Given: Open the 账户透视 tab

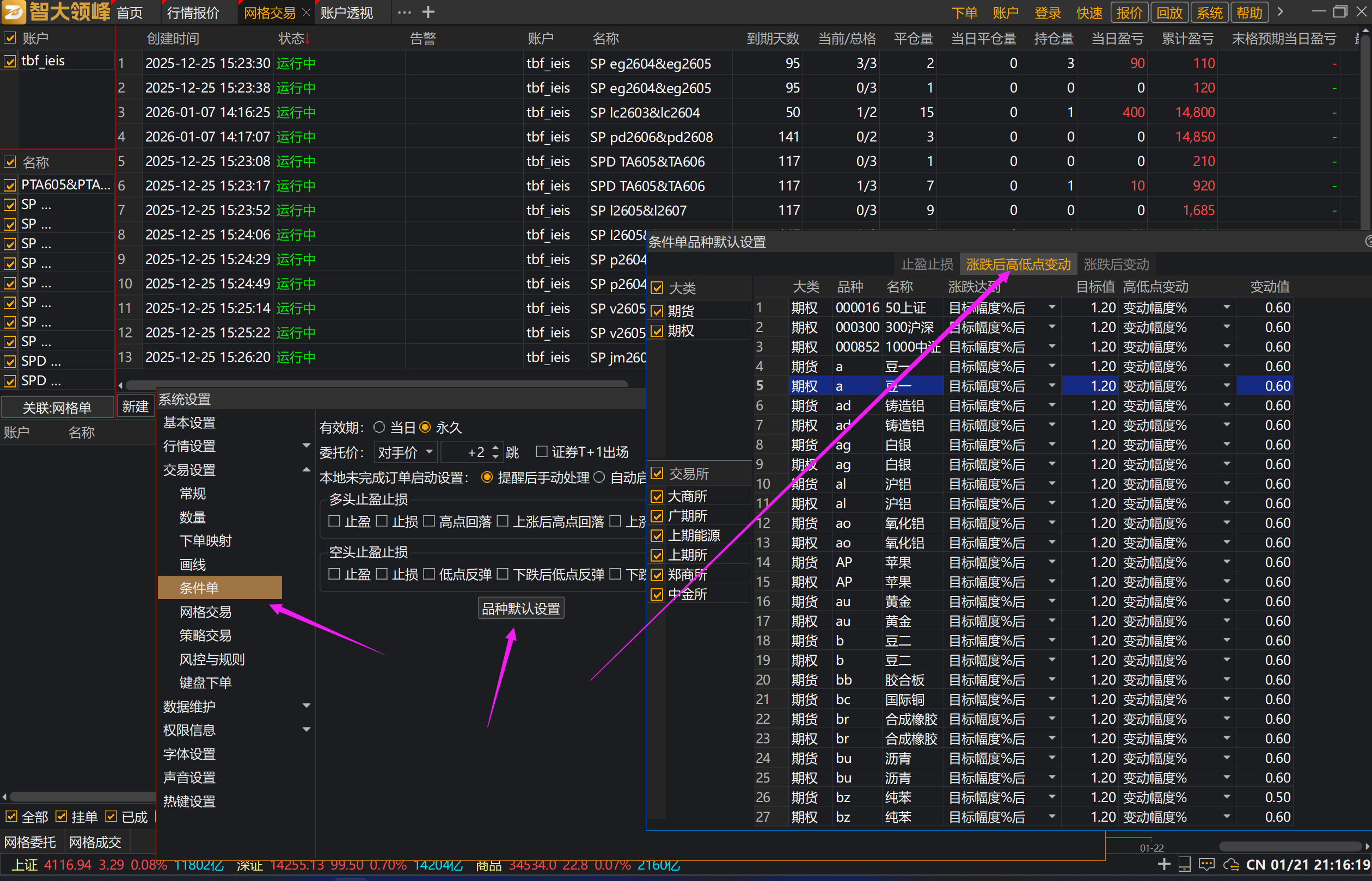Looking at the screenshot, I should pyautogui.click(x=346, y=13).
